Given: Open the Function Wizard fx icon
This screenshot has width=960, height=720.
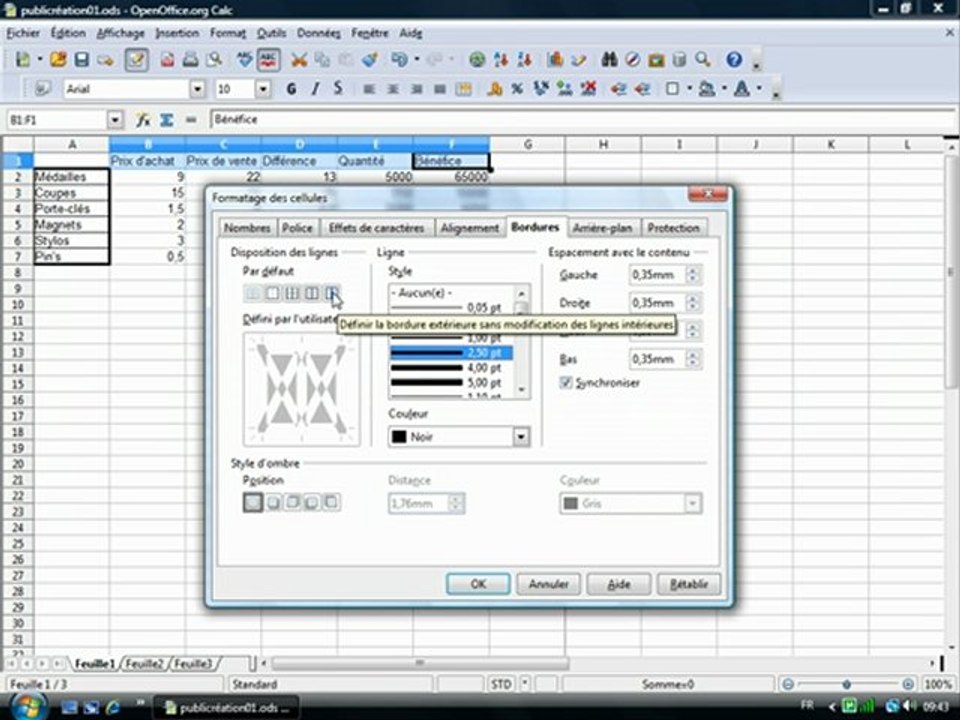Looking at the screenshot, I should tap(144, 120).
